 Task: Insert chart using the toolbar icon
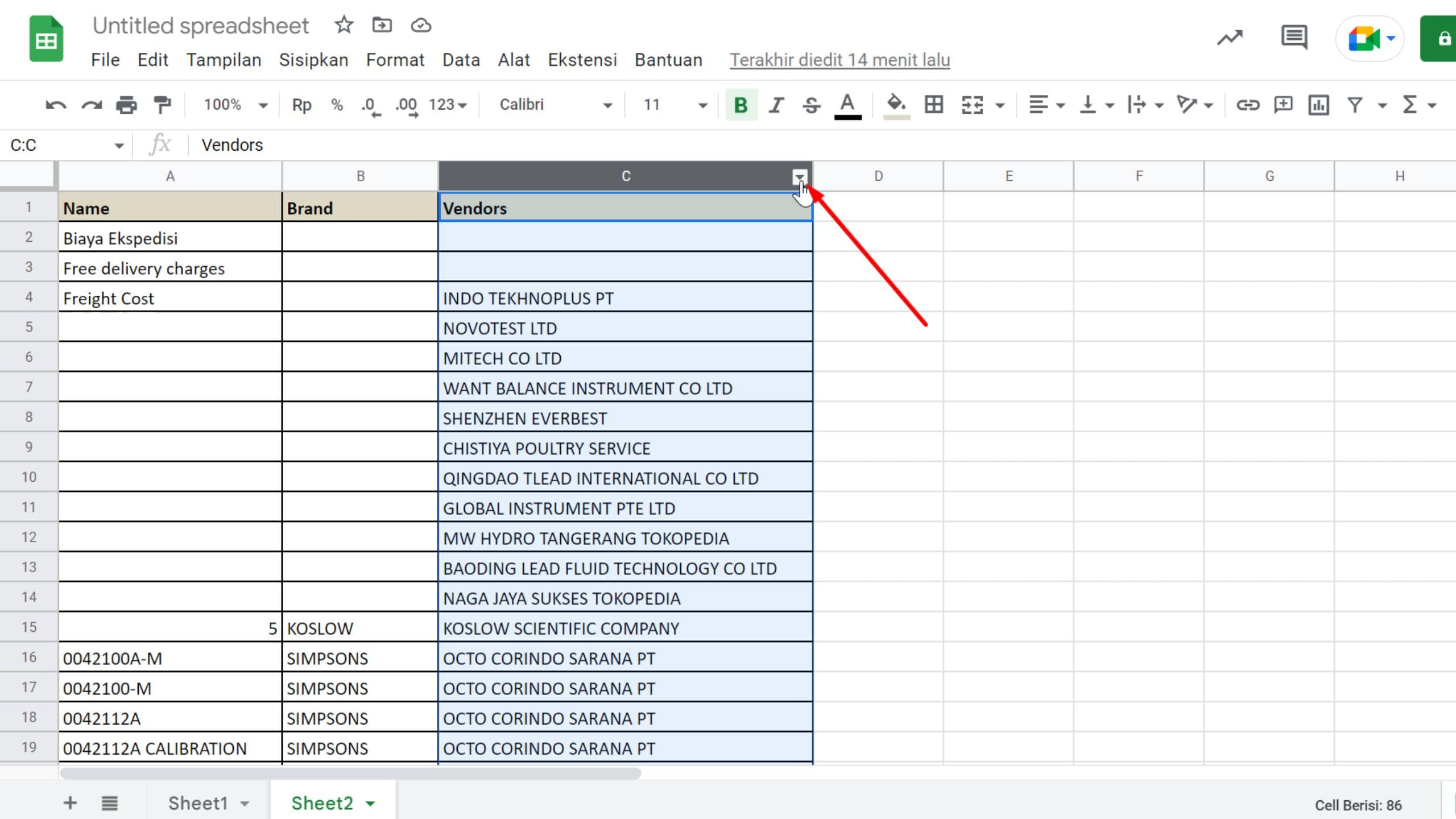pyautogui.click(x=1318, y=105)
